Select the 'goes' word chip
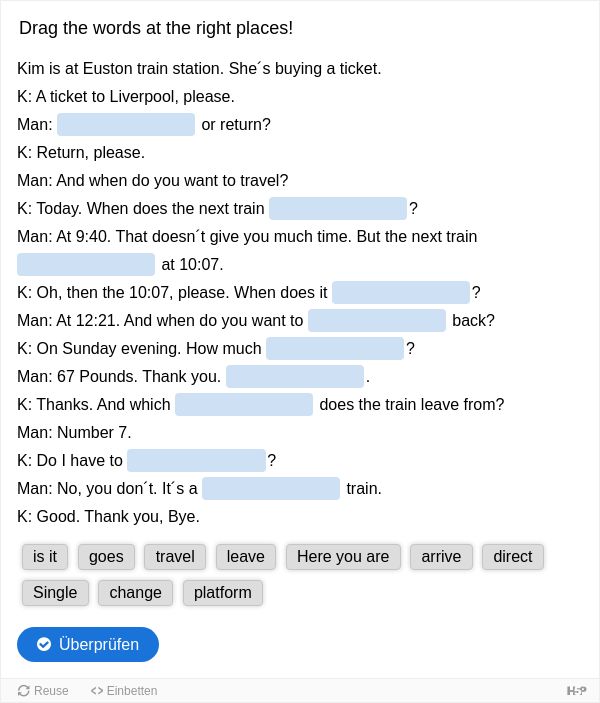600x703 pixels. (x=106, y=557)
